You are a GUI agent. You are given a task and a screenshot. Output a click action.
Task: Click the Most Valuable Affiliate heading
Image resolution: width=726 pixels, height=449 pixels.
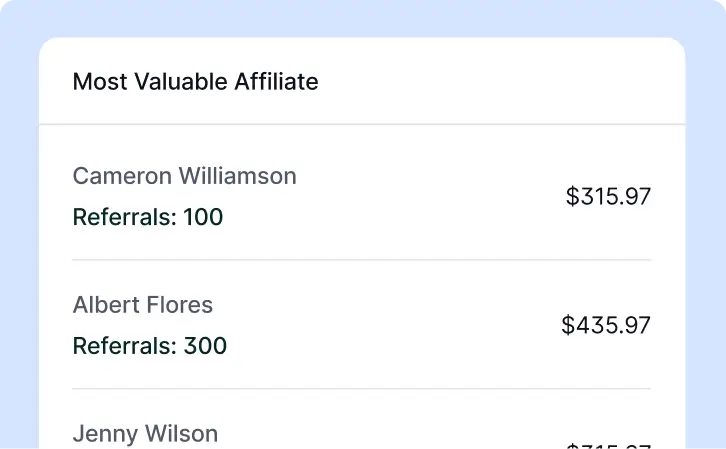click(x=195, y=82)
